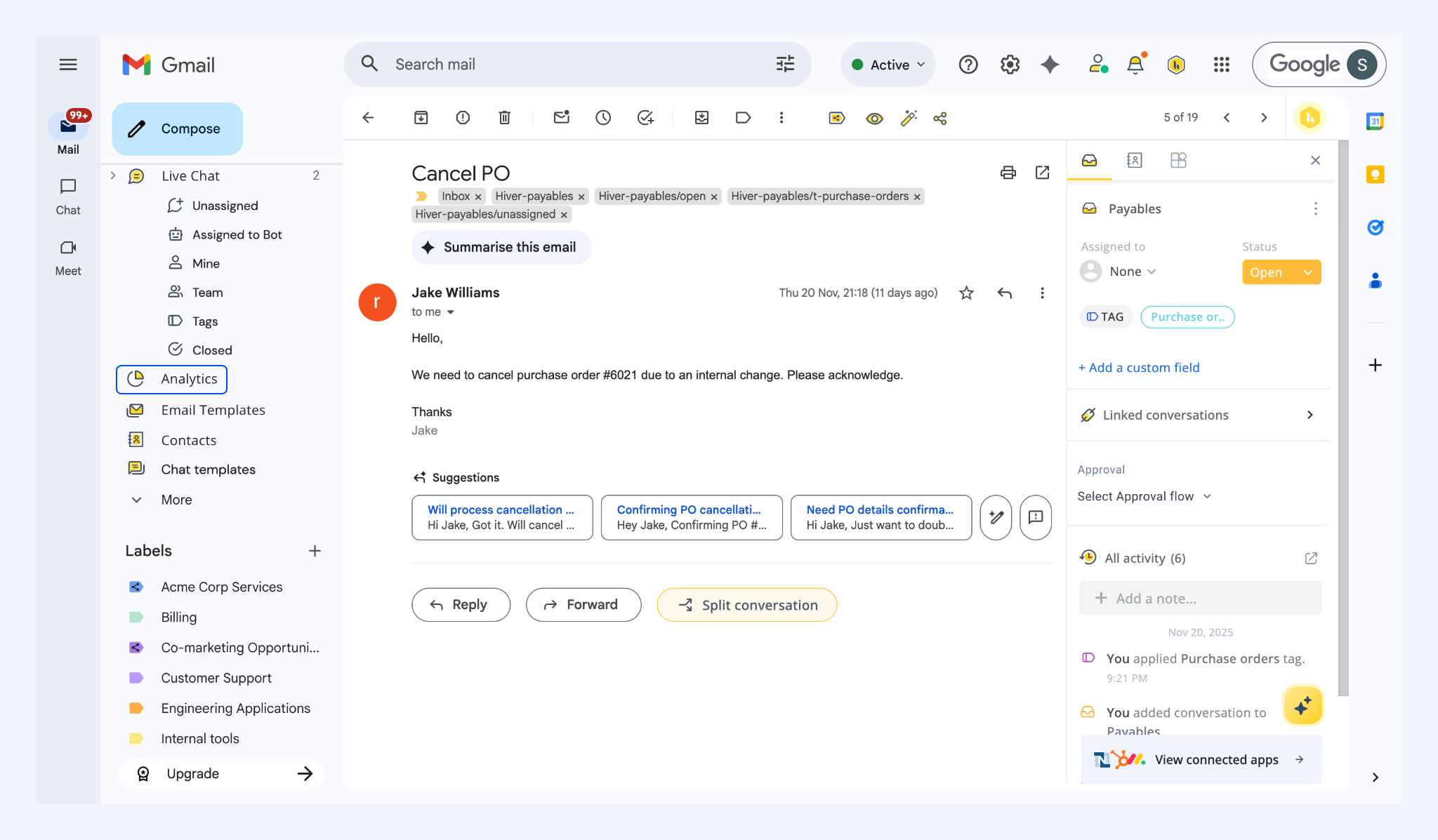The width and height of the screenshot is (1438, 840).
Task: Open the toolbar More options menu
Action: click(x=781, y=118)
